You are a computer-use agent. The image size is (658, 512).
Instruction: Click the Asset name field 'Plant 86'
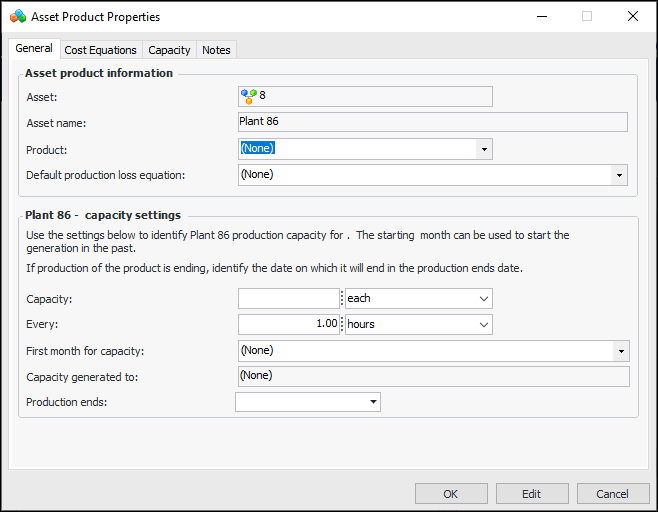click(432, 122)
